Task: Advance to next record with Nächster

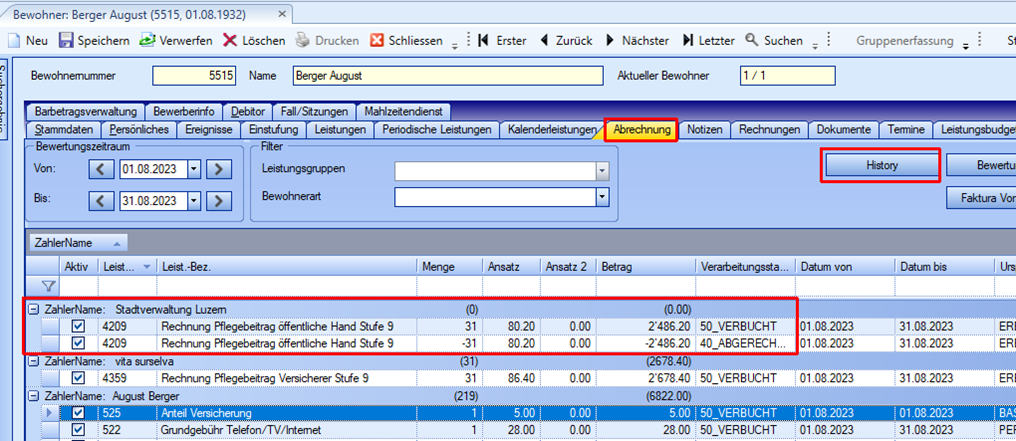Action: tap(636, 40)
